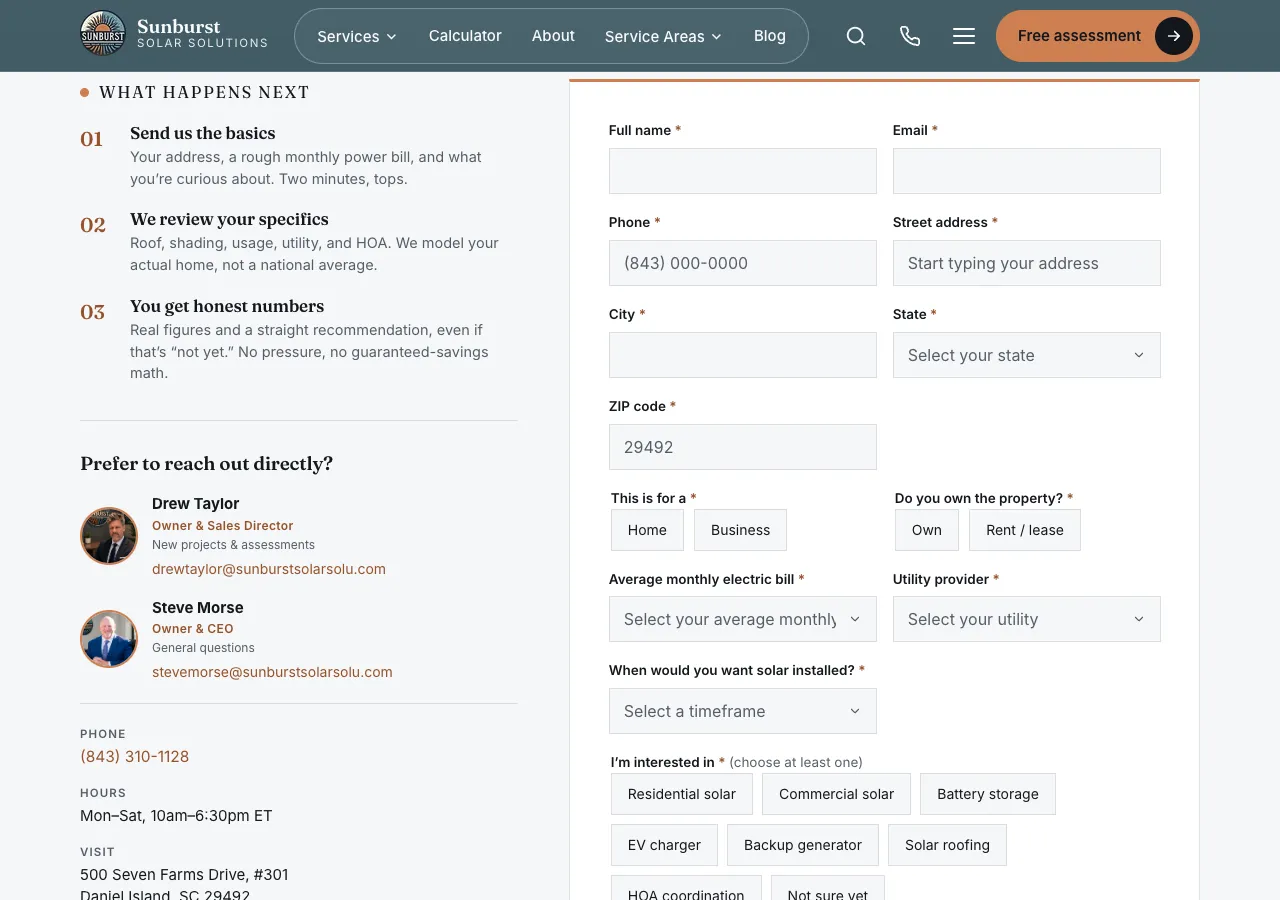Expand the Services menu
Screen dimensions: 1280x900
point(357,36)
